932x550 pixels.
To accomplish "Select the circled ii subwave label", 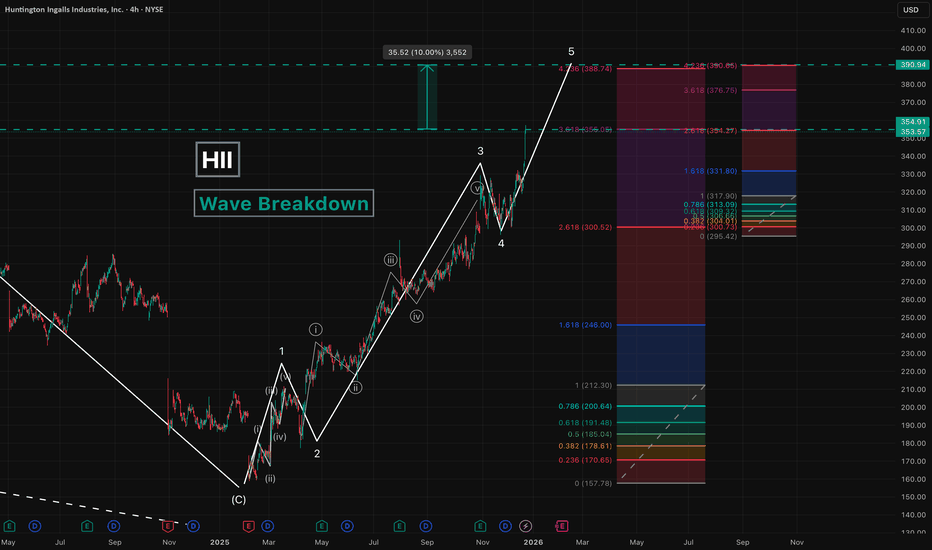I will [x=355, y=388].
